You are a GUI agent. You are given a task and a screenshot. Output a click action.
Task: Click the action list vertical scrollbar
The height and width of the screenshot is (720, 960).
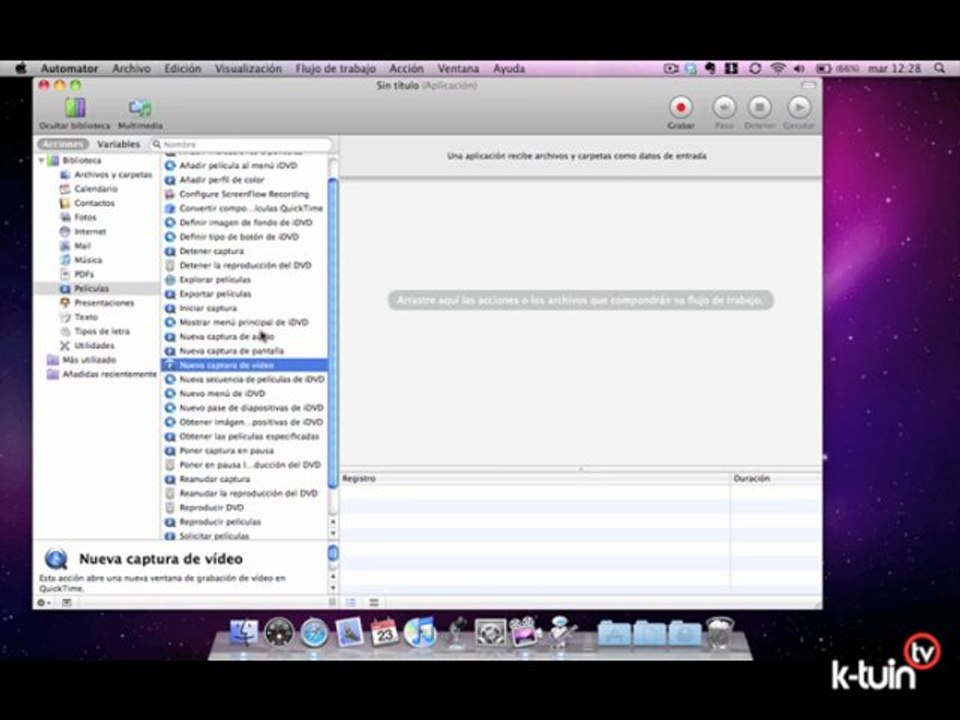point(333,334)
